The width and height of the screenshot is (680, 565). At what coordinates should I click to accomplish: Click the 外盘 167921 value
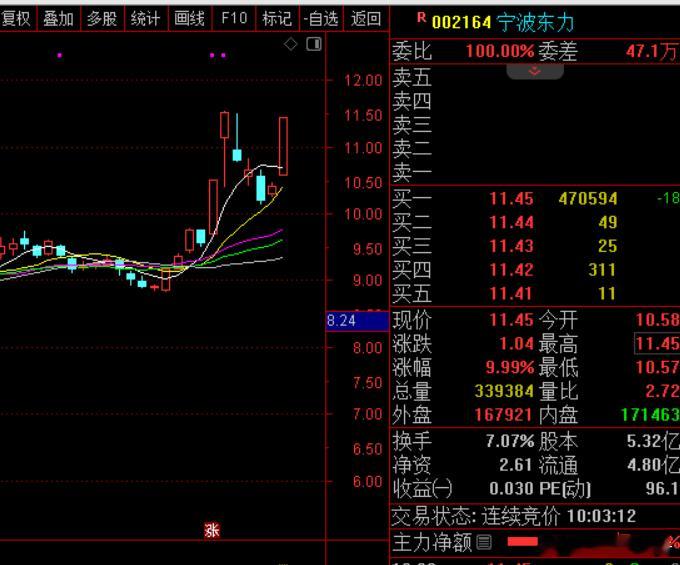503,415
